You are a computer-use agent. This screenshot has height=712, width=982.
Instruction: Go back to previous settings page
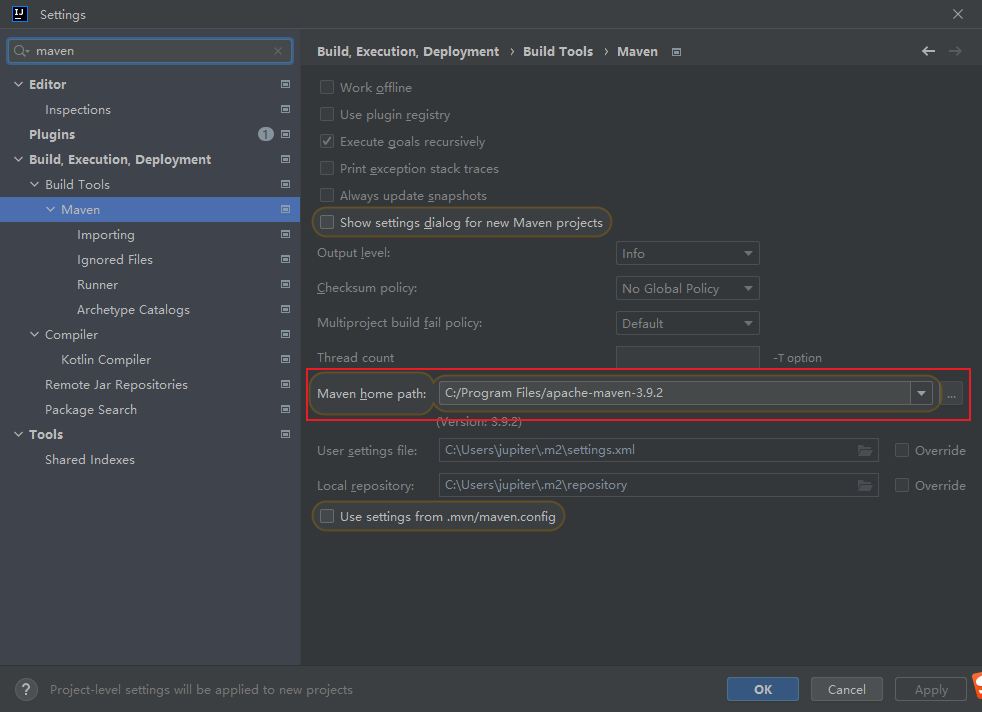pyautogui.click(x=928, y=51)
